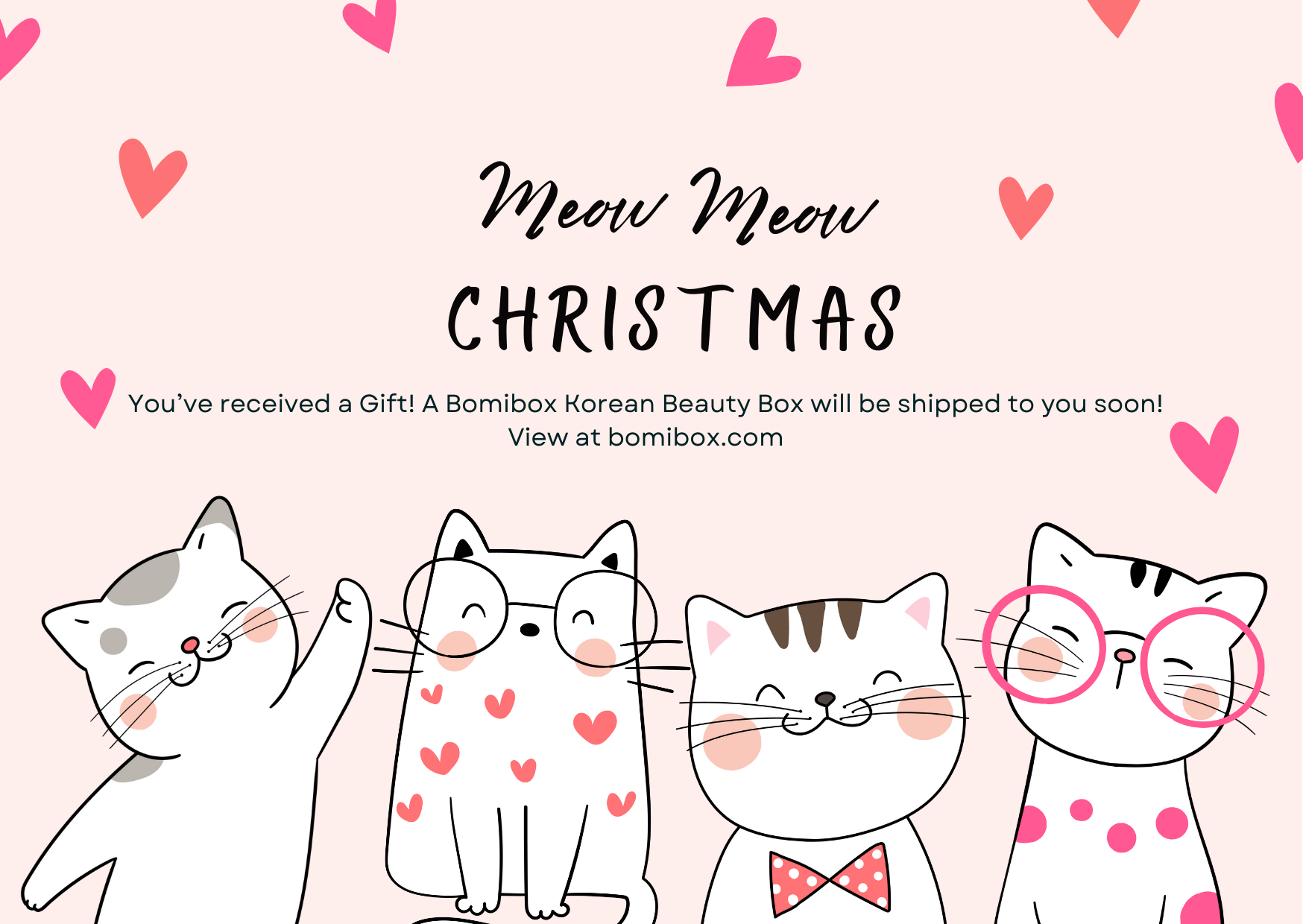Click the red heart on glasses cat's body
Screen dimensions: 1303x924
click(595, 727)
